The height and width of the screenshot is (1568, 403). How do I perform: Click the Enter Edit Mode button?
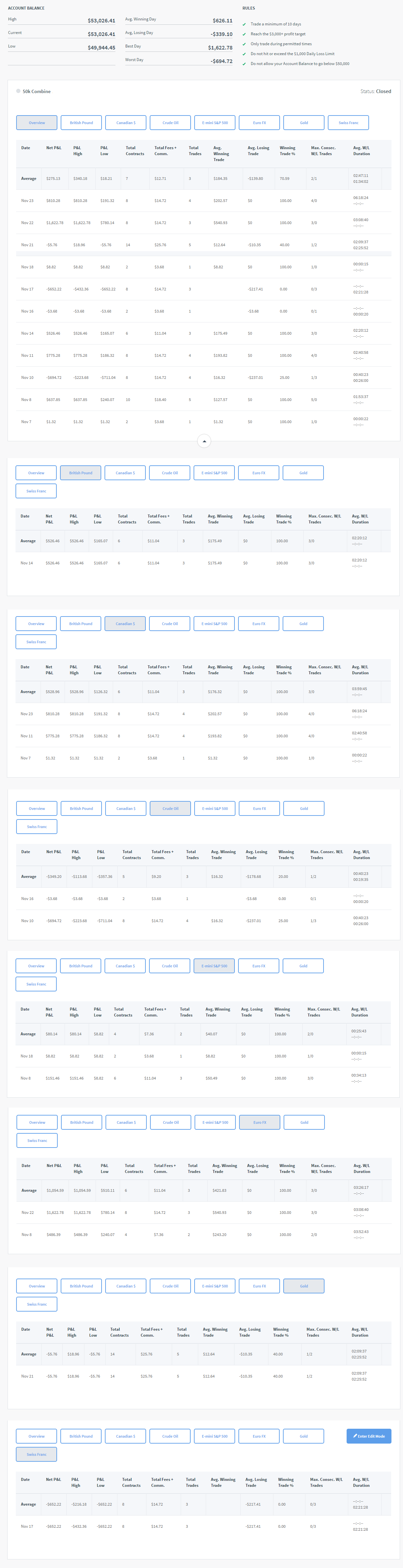pyautogui.click(x=368, y=1436)
